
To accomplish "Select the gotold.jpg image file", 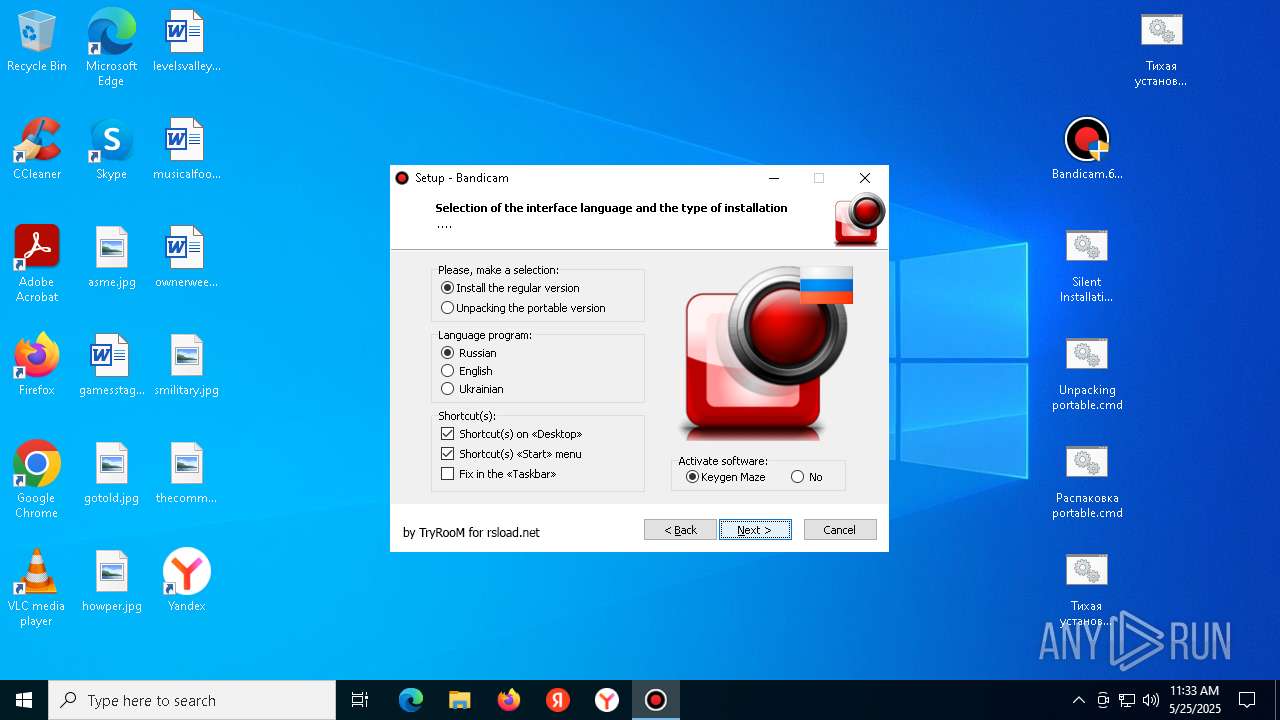I will (111, 473).
